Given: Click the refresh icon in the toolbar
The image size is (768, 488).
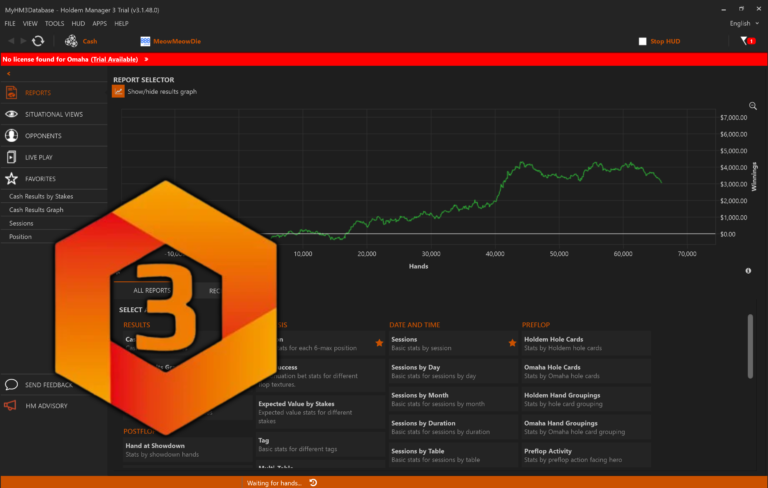Looking at the screenshot, I should click(38, 41).
